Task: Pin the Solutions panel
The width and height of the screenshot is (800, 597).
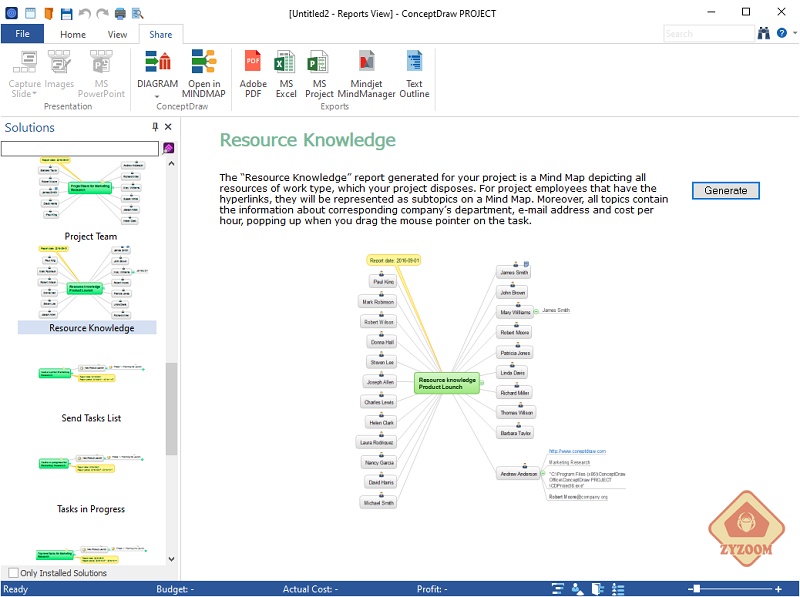Action: tap(155, 127)
